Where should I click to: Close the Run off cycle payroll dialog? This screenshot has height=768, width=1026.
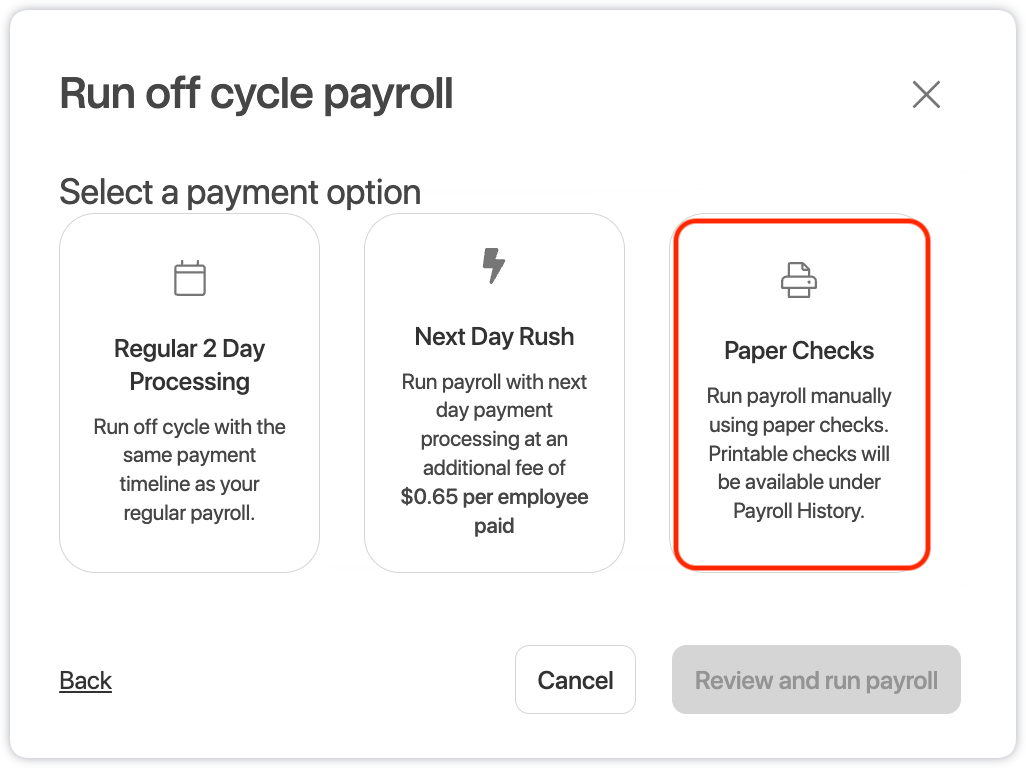(926, 94)
